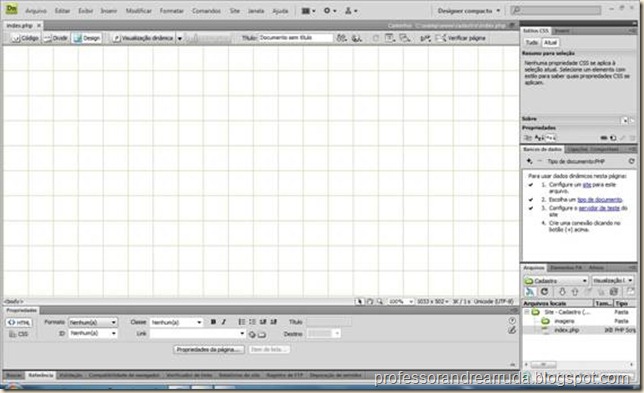The image size is (644, 393).
Task: Open the Arquivo menu
Action: pos(36,11)
